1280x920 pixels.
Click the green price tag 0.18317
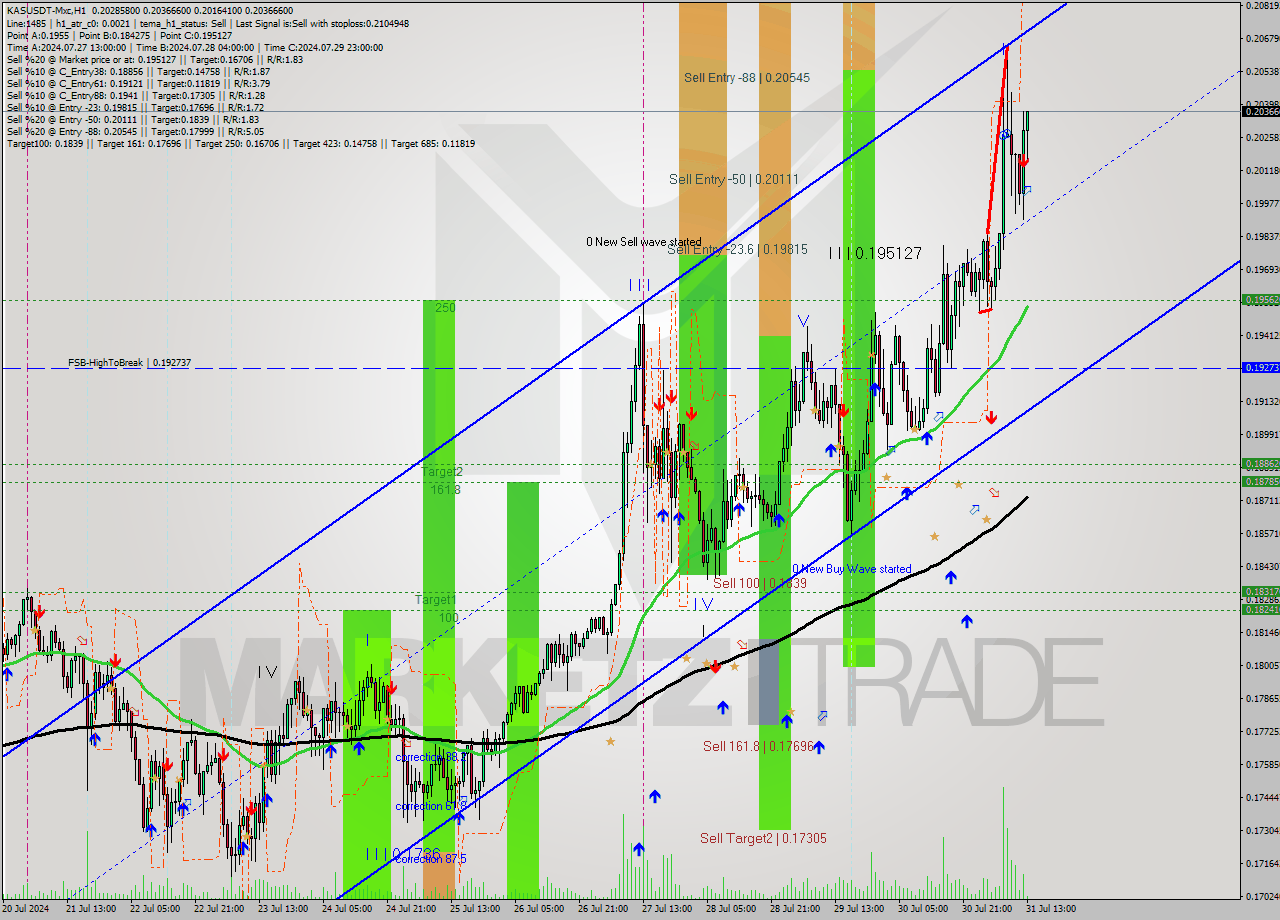(1260, 591)
